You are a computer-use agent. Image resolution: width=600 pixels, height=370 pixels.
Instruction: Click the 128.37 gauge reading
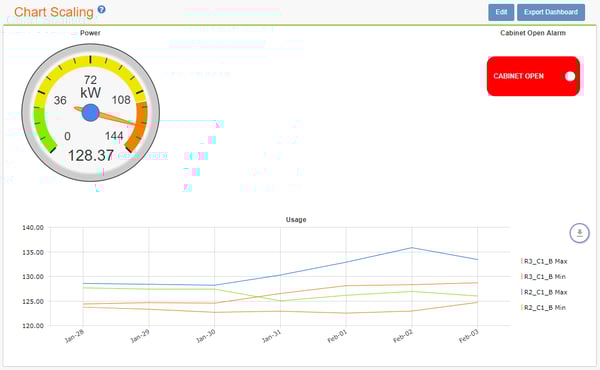91,155
